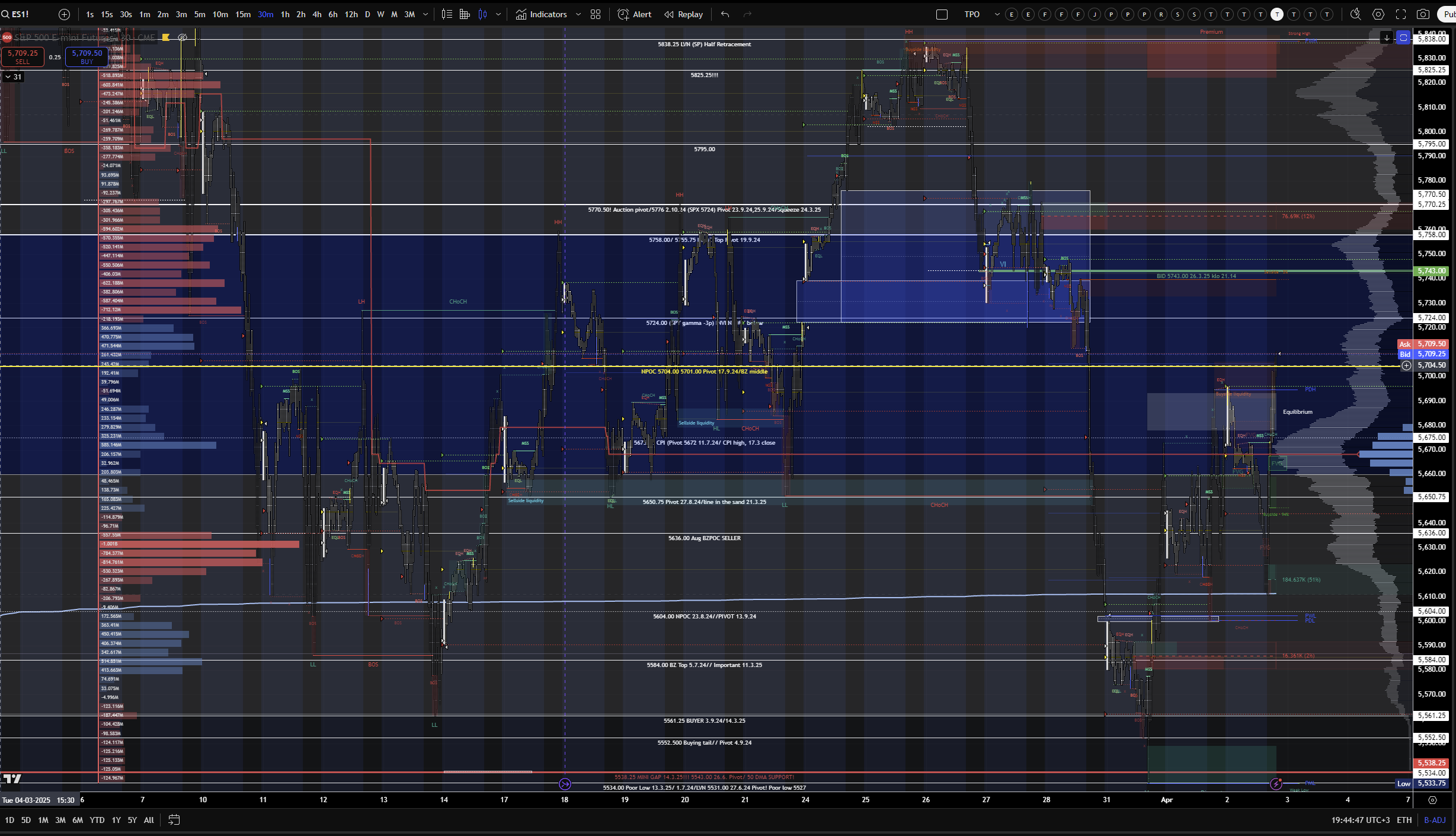This screenshot has width=1456, height=836.
Task: Click the 5,709.50 BUY button
Action: pyautogui.click(x=87, y=56)
